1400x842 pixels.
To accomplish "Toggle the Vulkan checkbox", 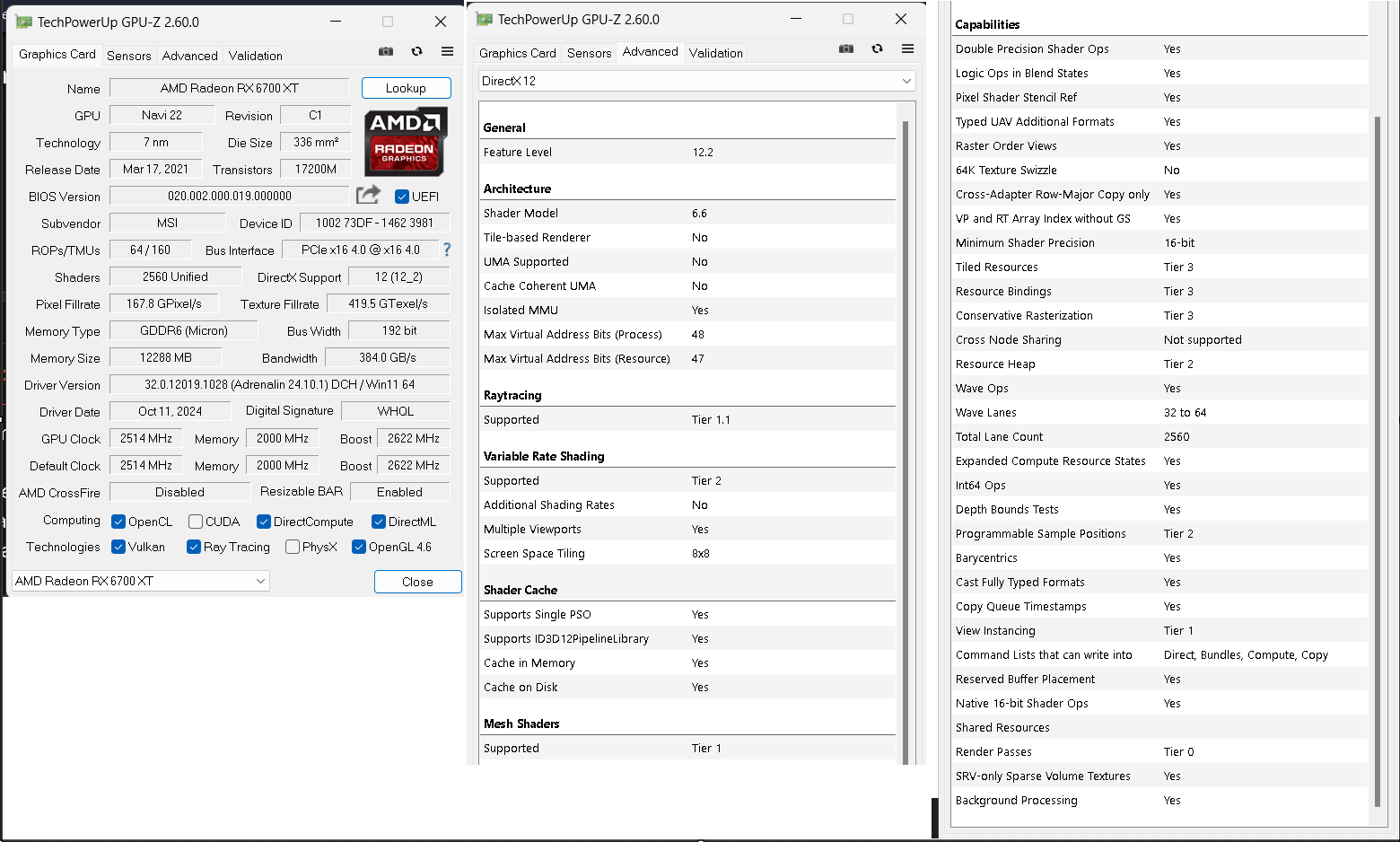I will pyautogui.click(x=118, y=547).
